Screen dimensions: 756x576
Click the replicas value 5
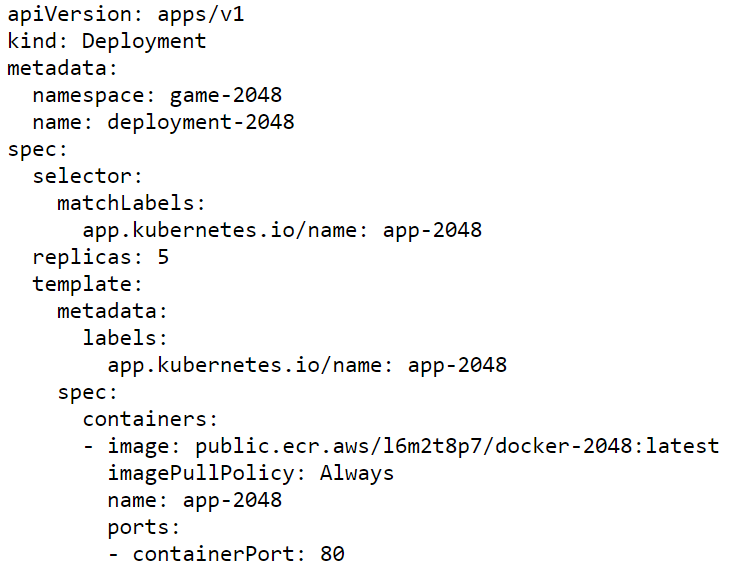click(x=163, y=257)
